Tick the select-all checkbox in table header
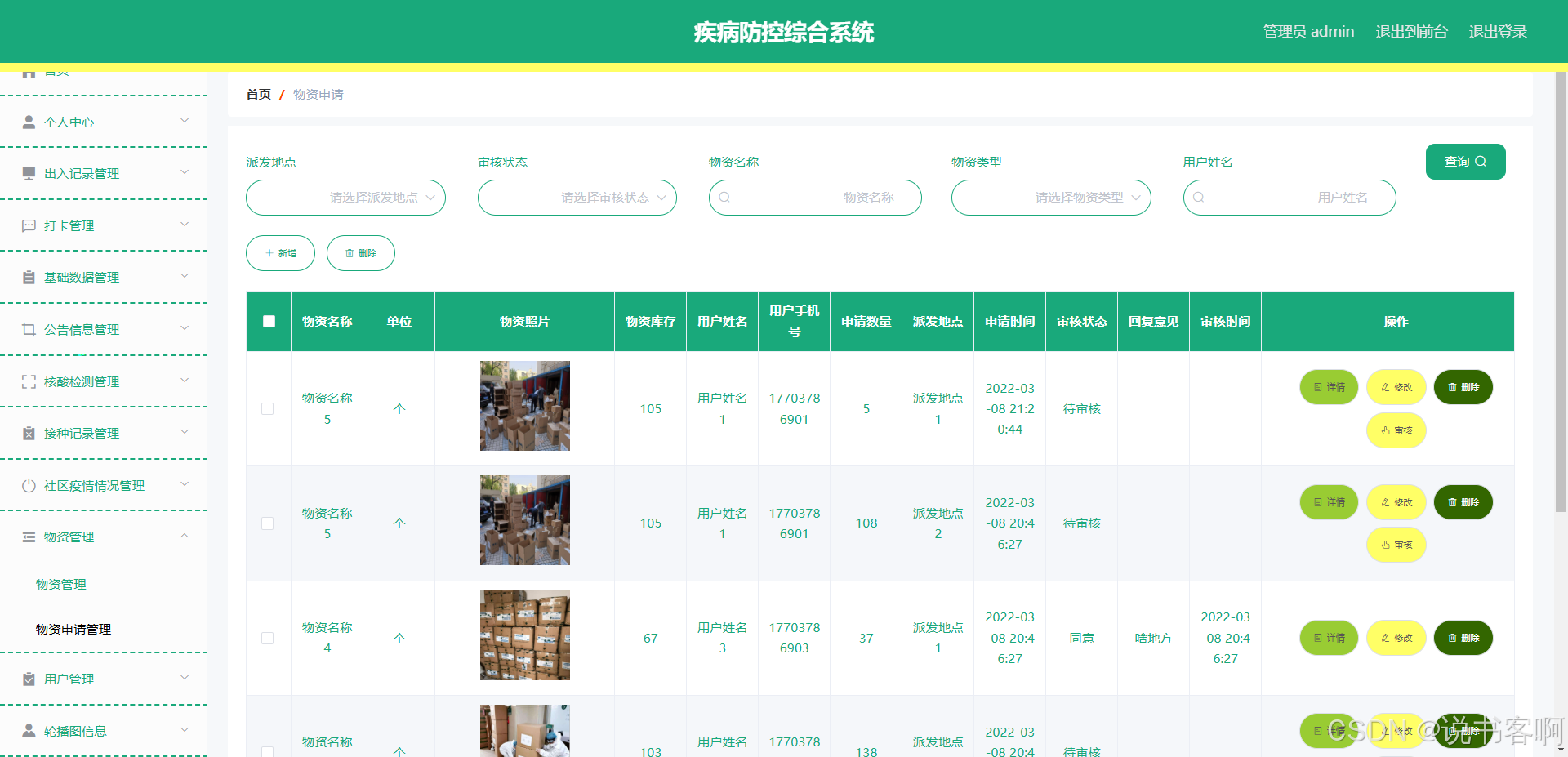The image size is (1568, 757). (x=269, y=321)
